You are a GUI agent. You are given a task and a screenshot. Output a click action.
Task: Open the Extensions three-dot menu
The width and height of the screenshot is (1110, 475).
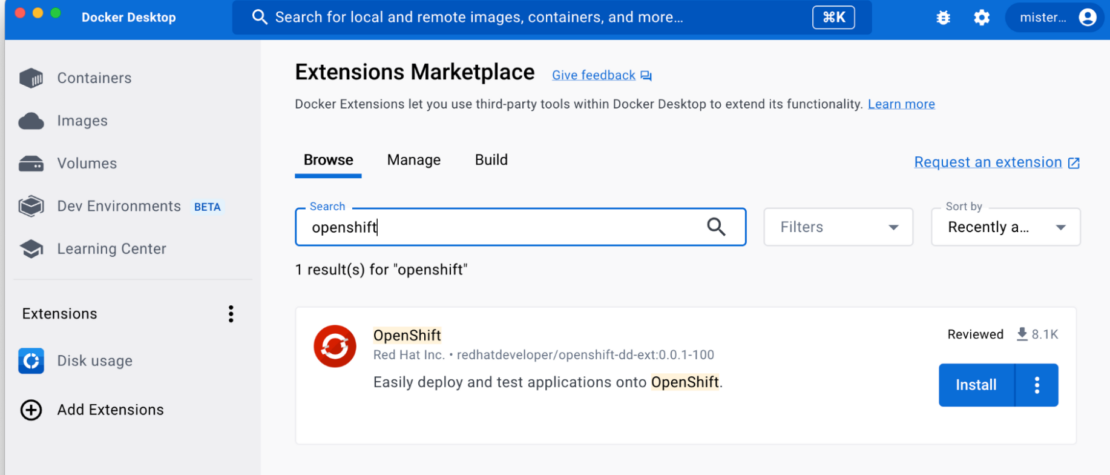click(x=231, y=314)
